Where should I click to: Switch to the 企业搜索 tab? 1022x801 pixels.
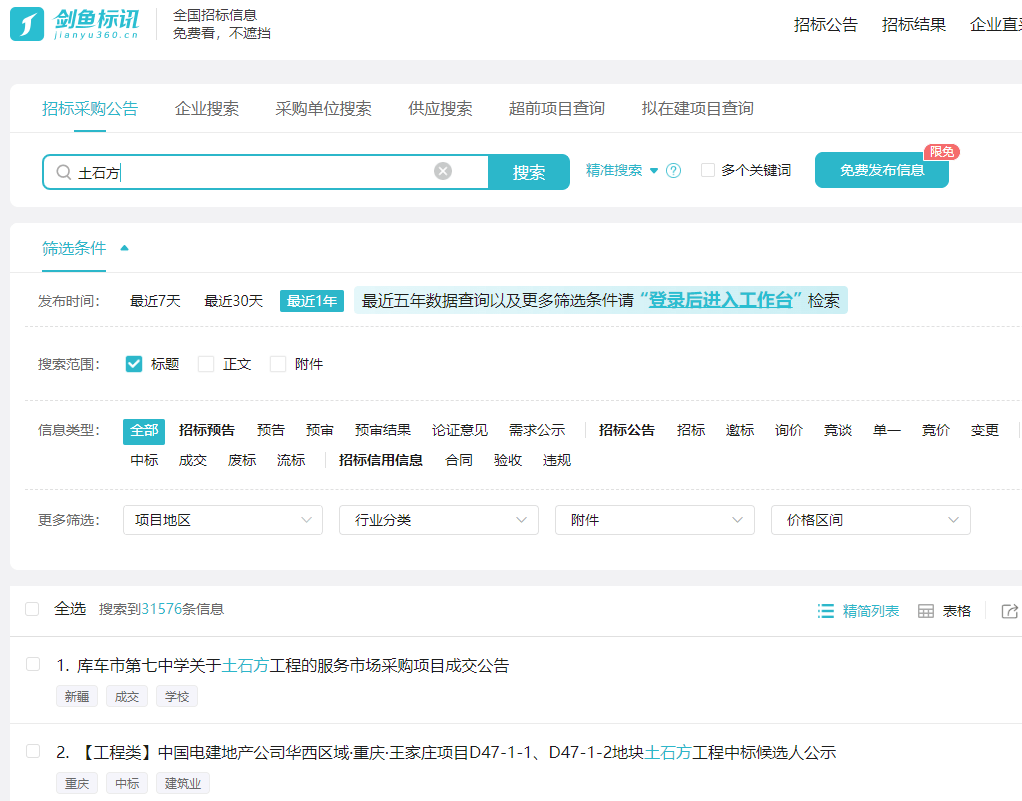click(x=210, y=109)
